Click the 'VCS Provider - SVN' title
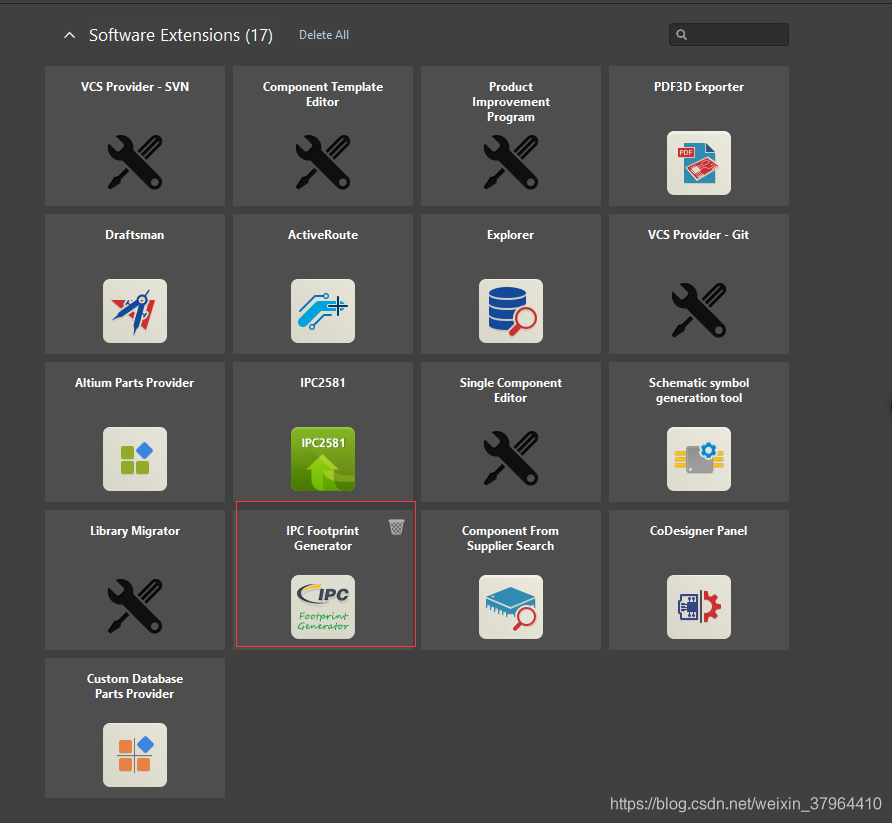Image resolution: width=892 pixels, height=823 pixels. [x=135, y=87]
